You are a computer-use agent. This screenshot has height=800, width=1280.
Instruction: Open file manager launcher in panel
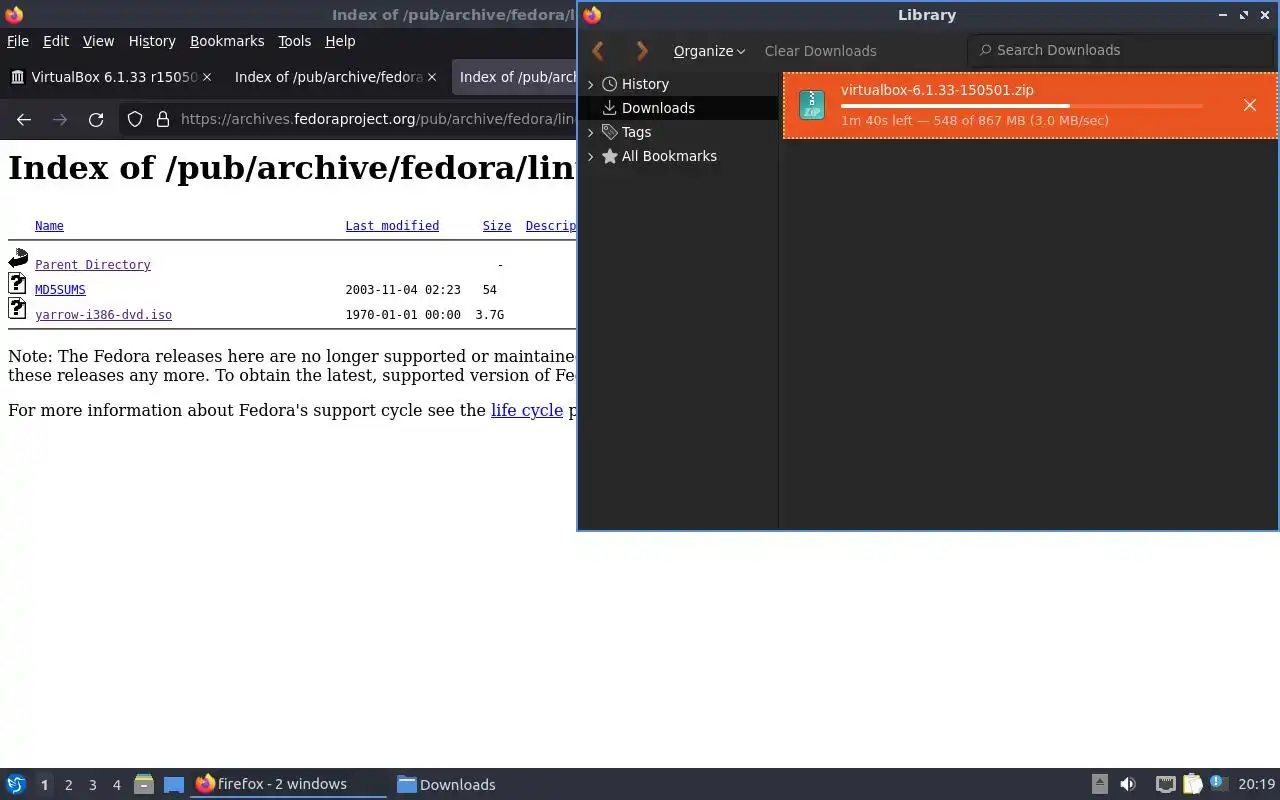143,785
